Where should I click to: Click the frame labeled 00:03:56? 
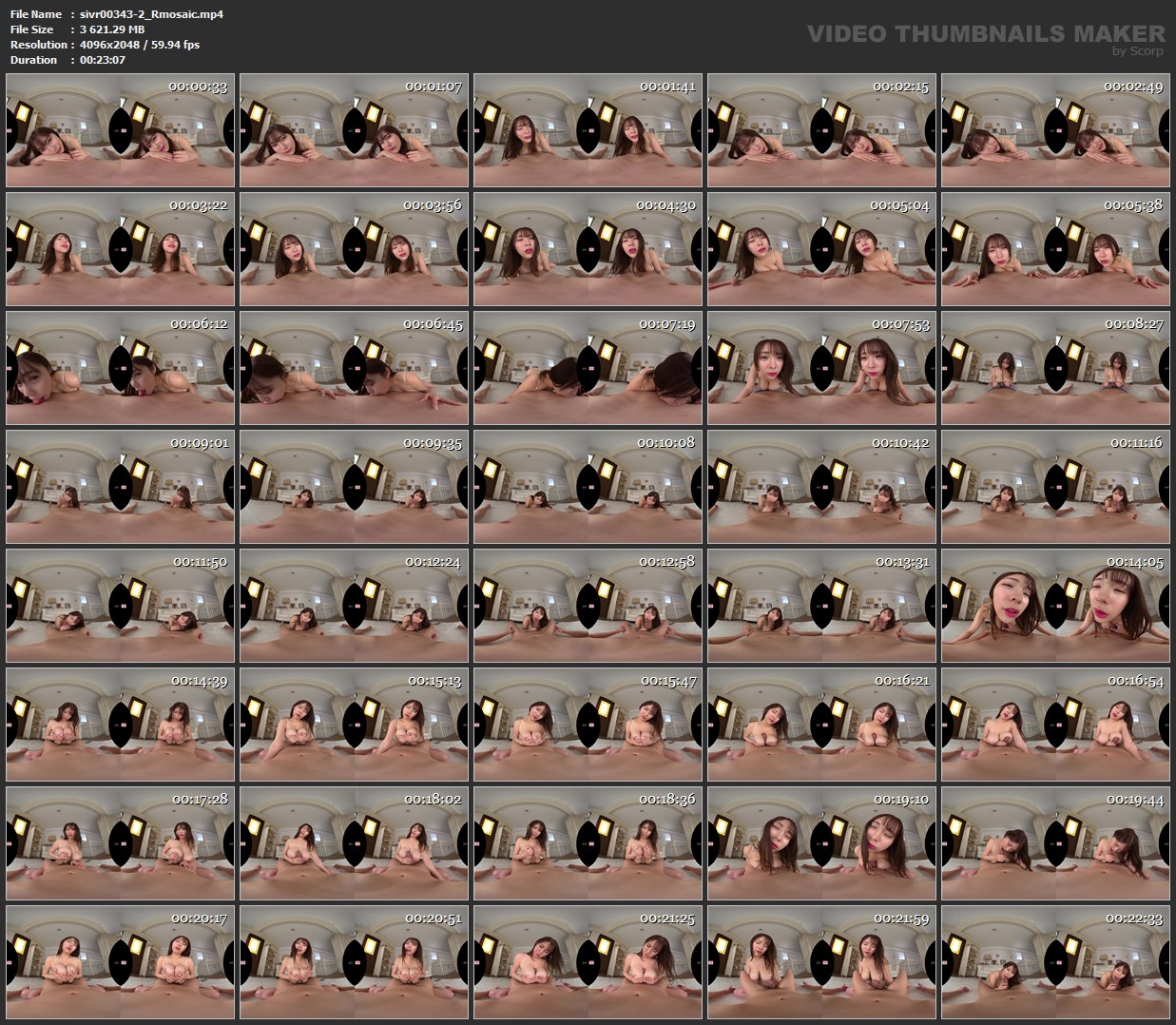354,249
